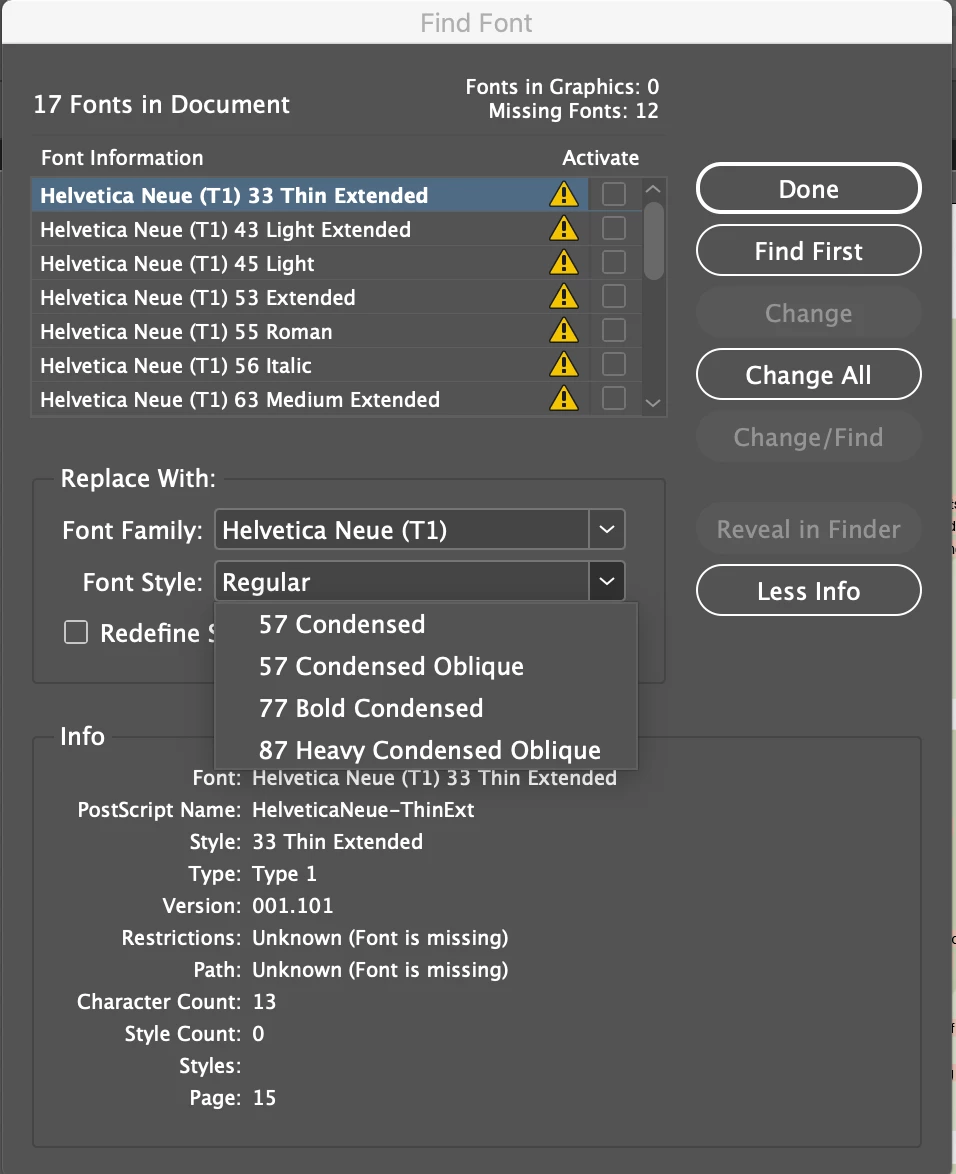Open the Font Family dropdown arrow

click(x=607, y=529)
